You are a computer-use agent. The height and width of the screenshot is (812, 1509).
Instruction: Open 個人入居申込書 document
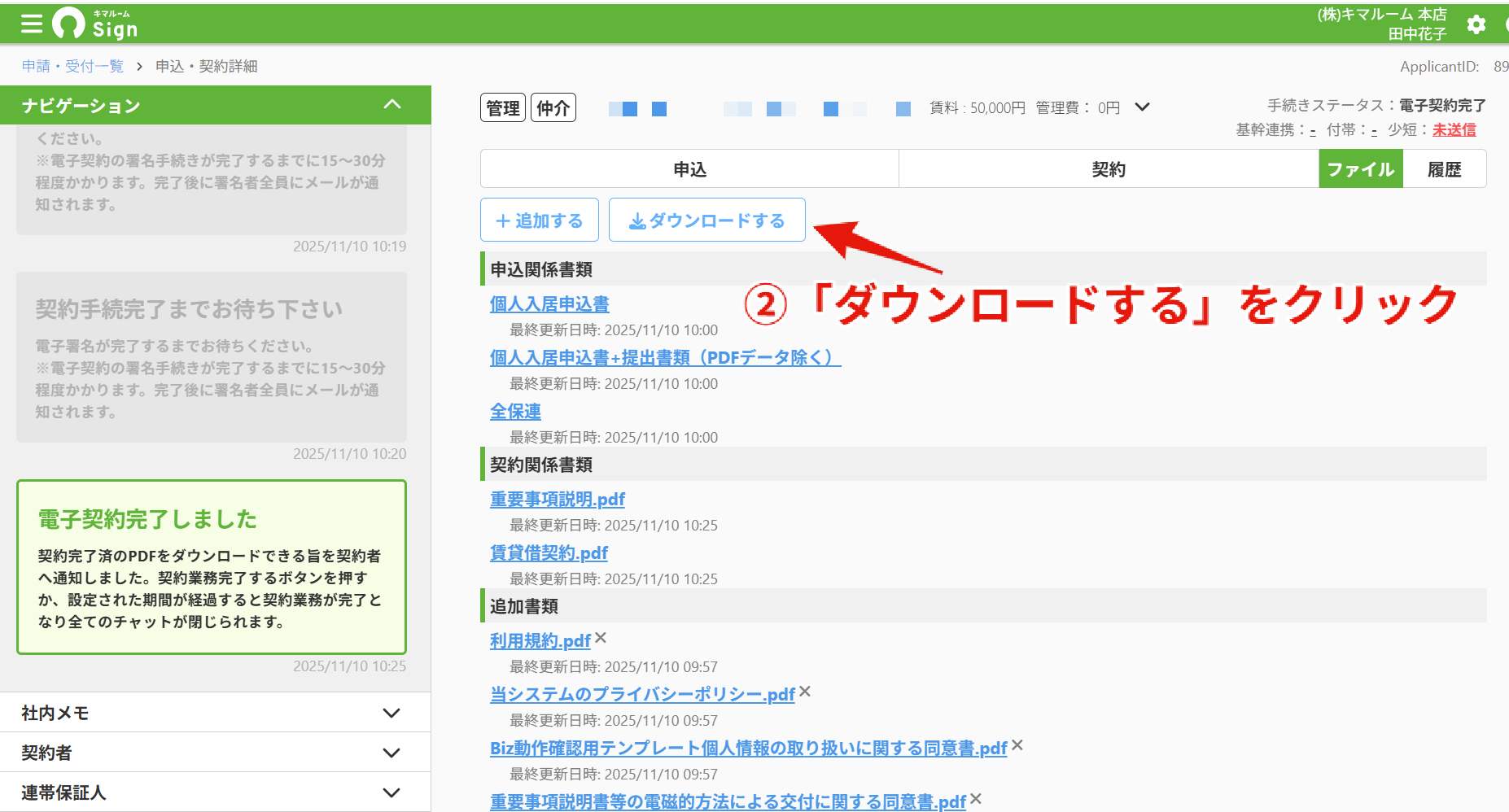point(549,304)
